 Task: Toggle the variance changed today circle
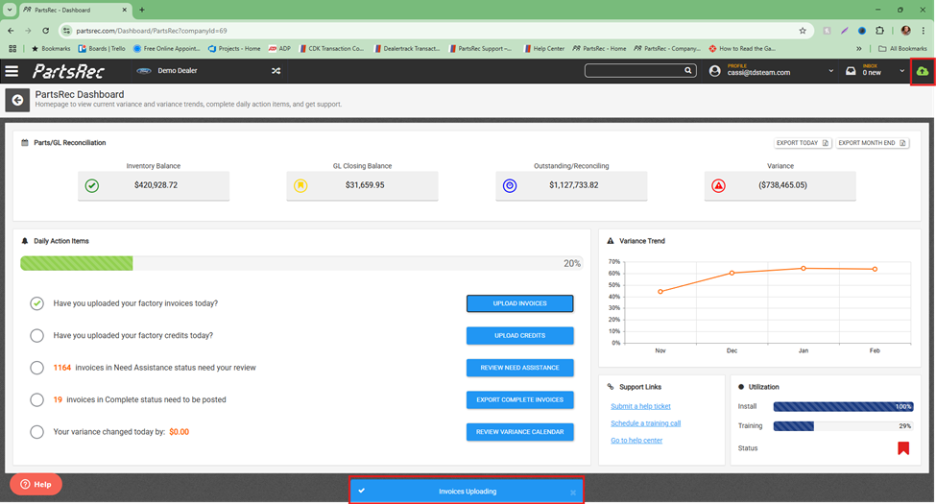(37, 432)
